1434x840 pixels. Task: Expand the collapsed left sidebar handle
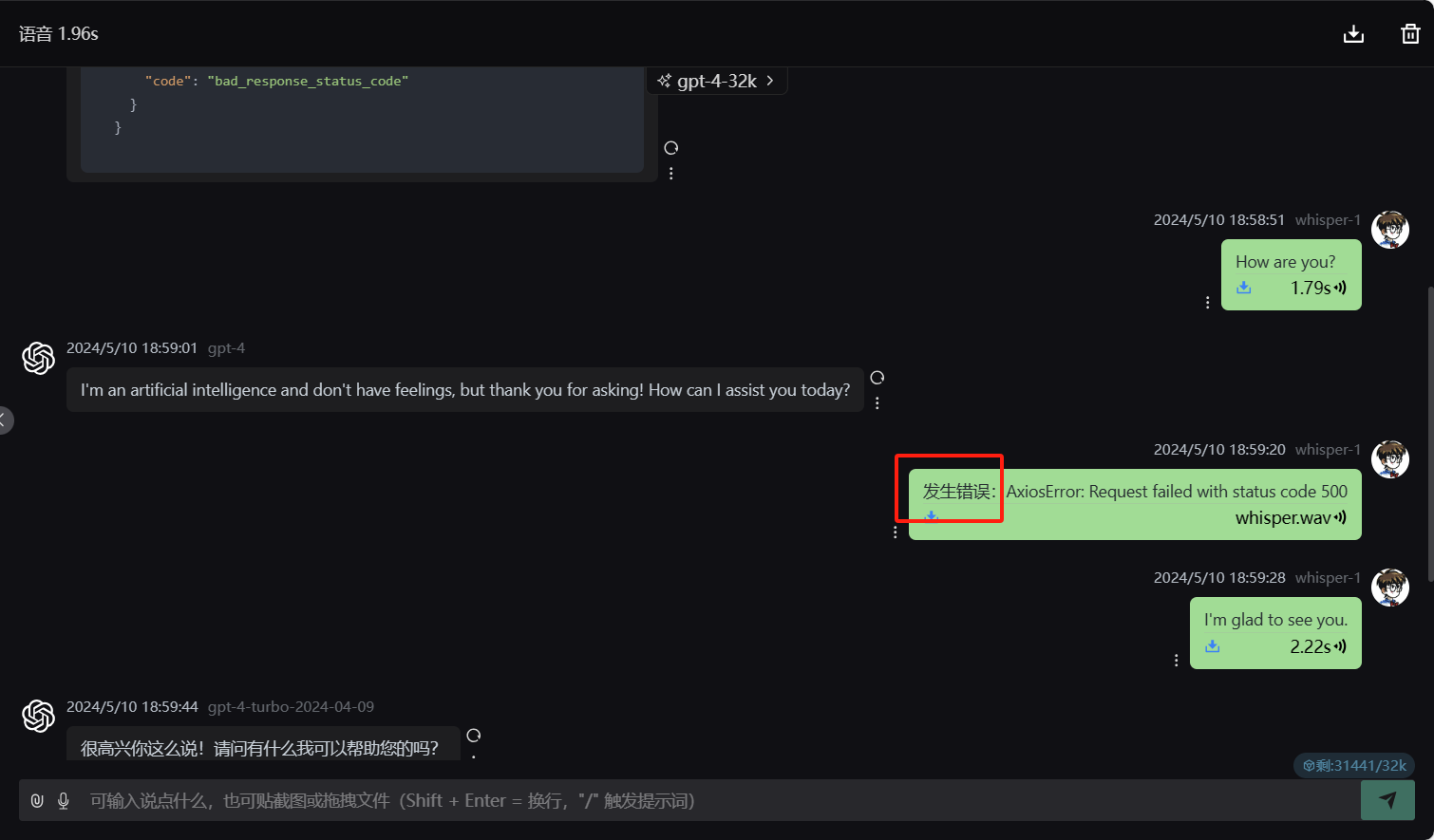pos(5,420)
